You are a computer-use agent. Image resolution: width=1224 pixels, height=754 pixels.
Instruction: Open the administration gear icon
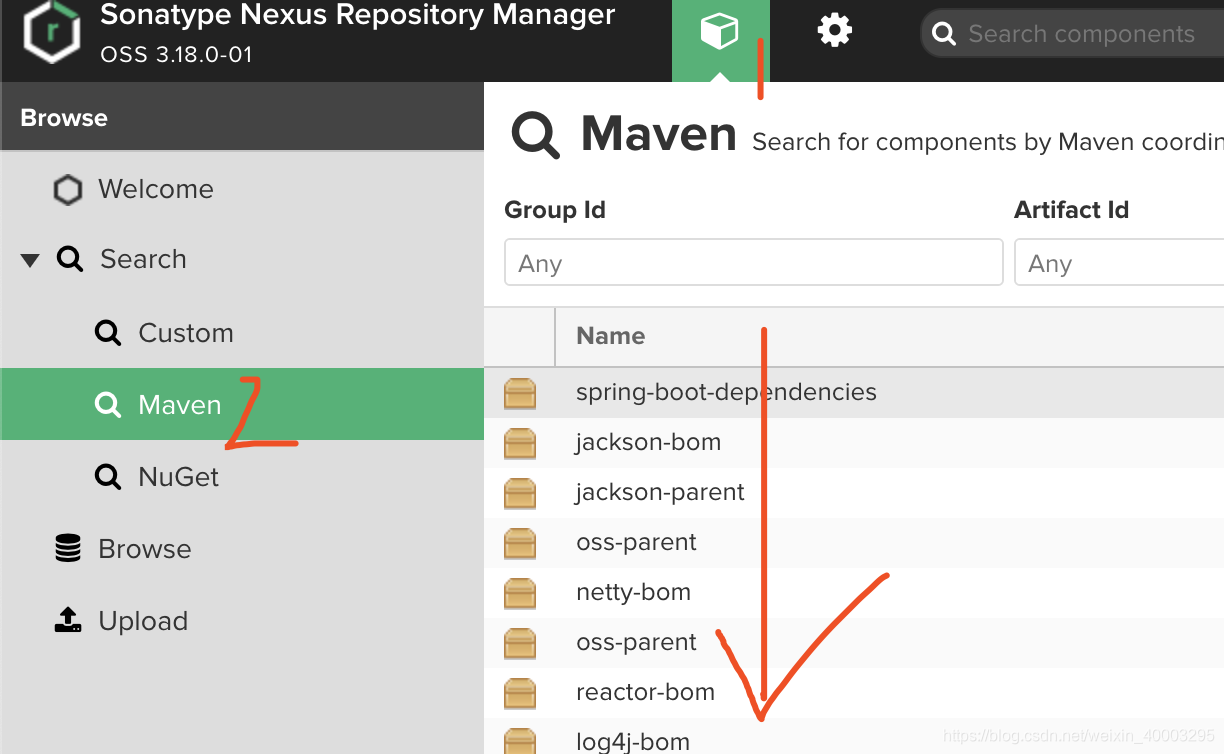(834, 31)
